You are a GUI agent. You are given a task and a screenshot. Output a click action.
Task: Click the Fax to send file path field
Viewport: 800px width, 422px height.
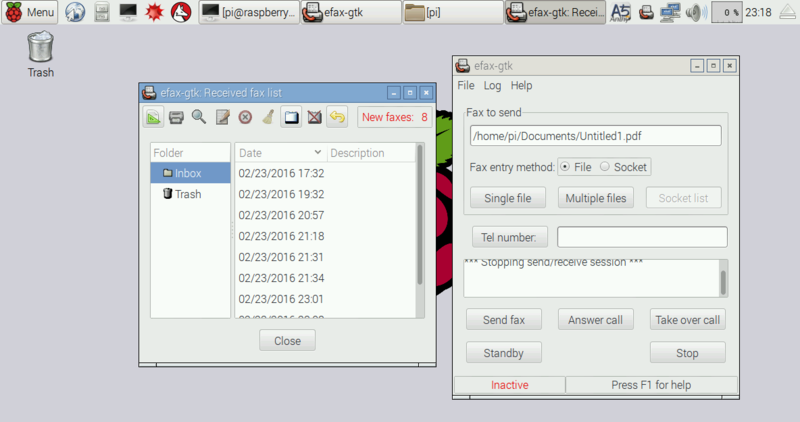595,136
